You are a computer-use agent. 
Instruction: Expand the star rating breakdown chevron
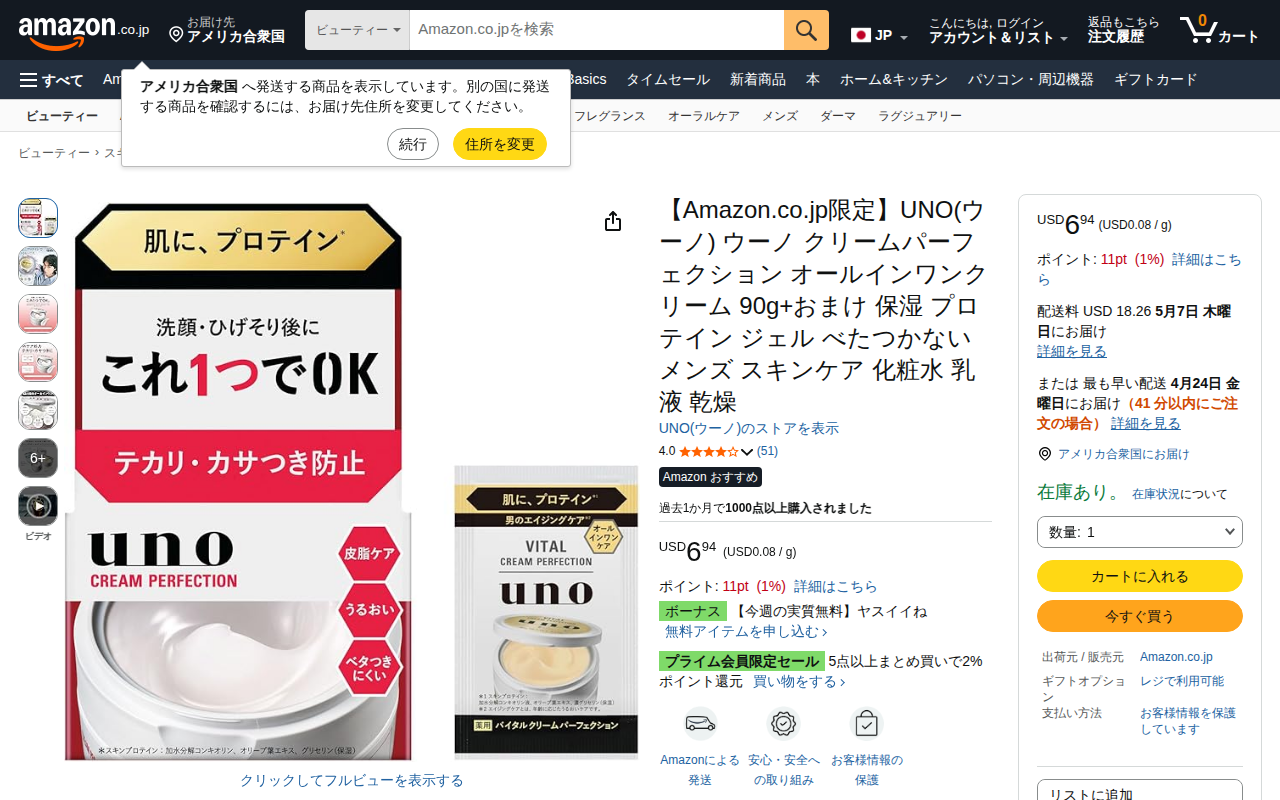(747, 452)
